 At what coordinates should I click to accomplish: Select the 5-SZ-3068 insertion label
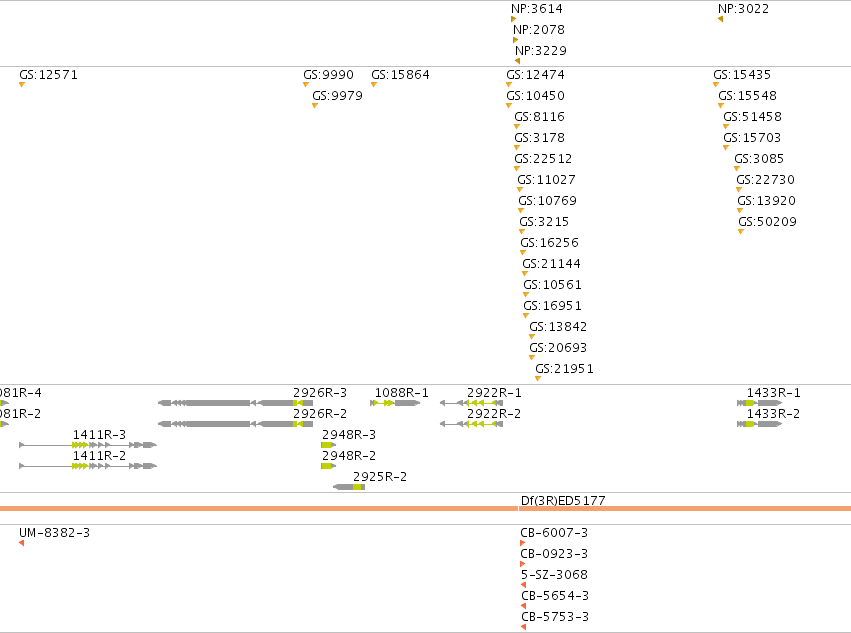point(554,575)
